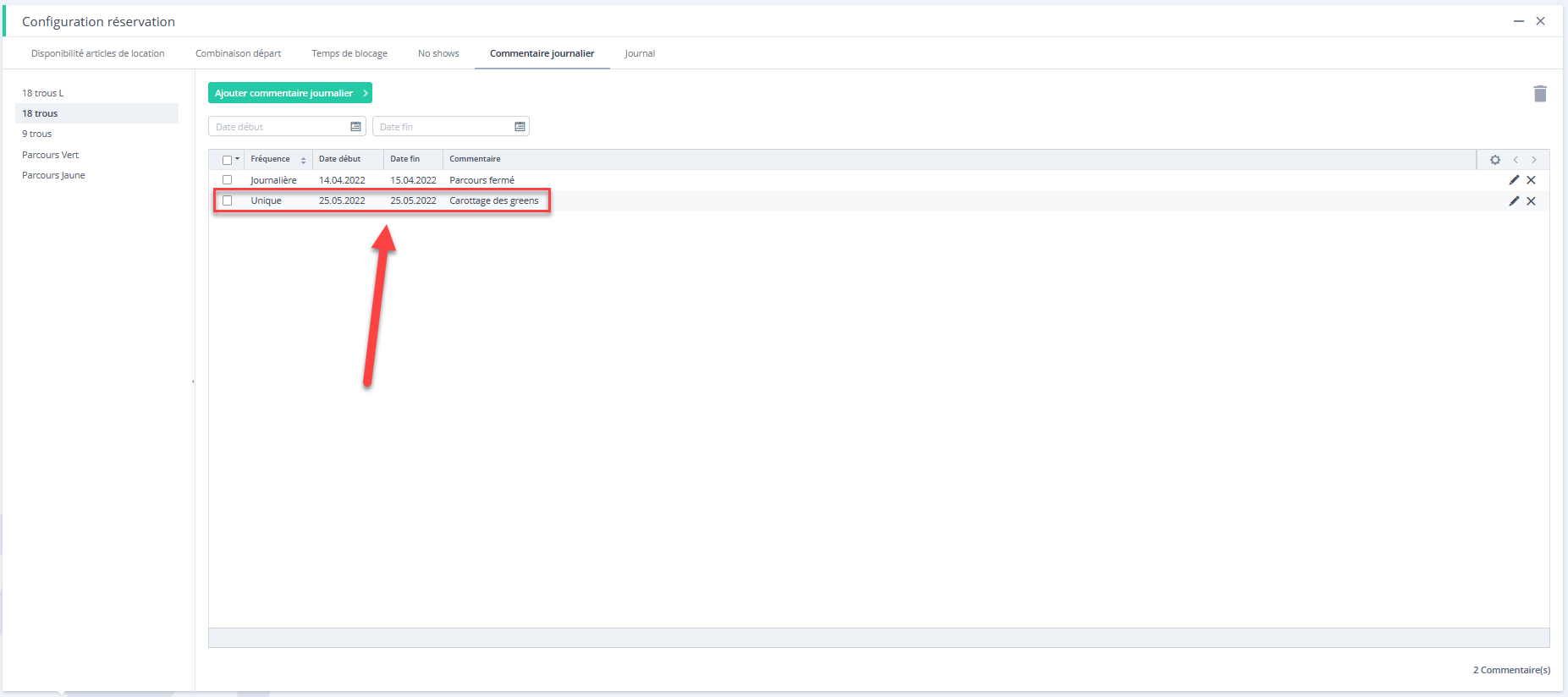Click the Date fin column header
Image resolution: width=1568 pixels, height=697 pixels.
(413, 159)
